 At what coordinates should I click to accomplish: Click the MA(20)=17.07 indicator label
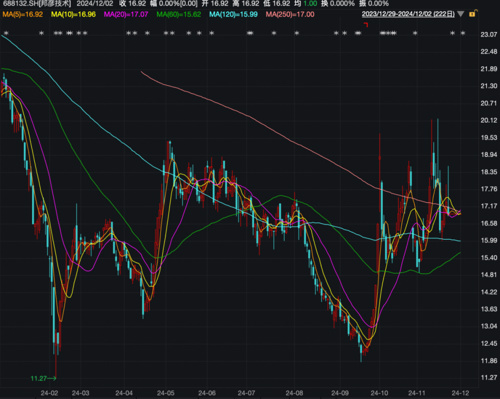(x=126, y=14)
